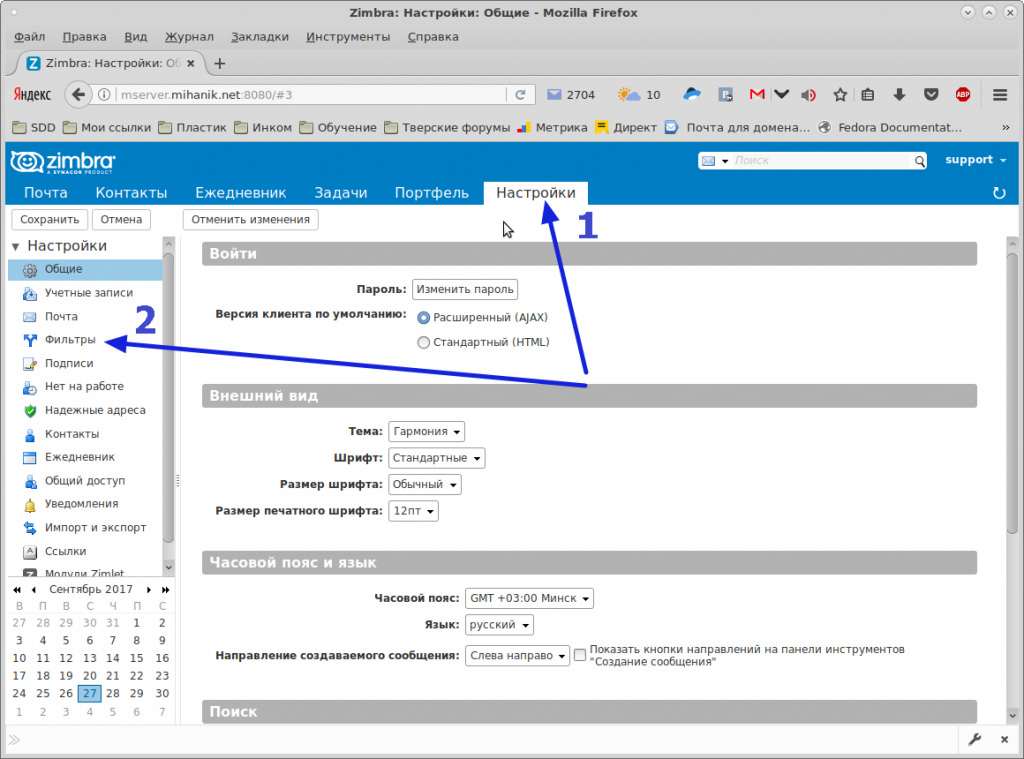
Task: Open print font size dropdown 12пт
Action: (413, 511)
